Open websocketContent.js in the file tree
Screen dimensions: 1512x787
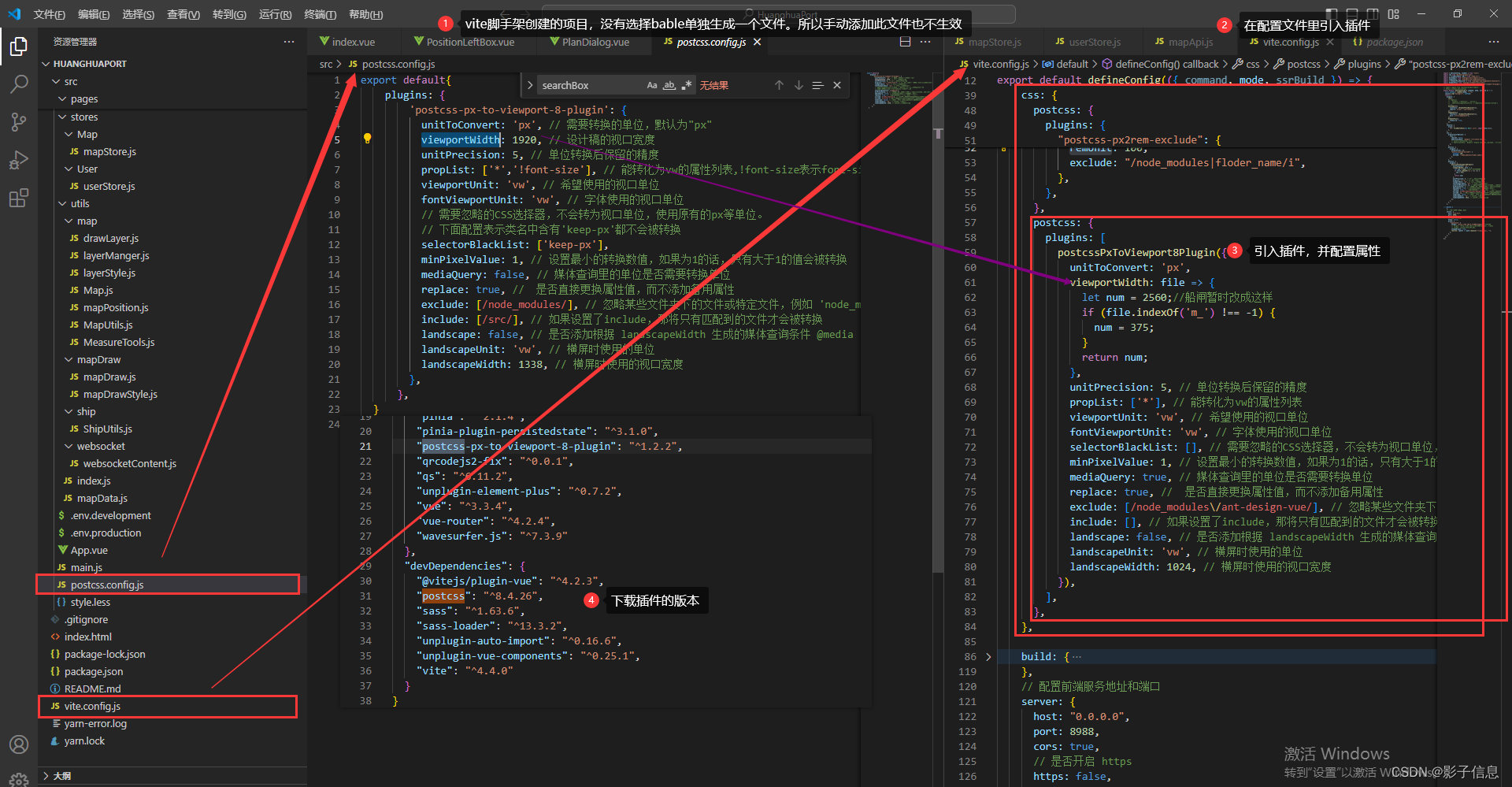(130, 463)
